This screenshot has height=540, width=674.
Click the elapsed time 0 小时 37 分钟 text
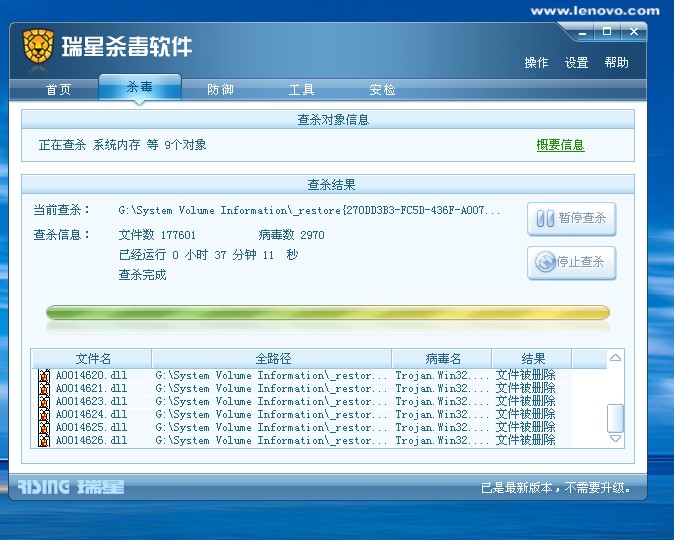tap(208, 255)
